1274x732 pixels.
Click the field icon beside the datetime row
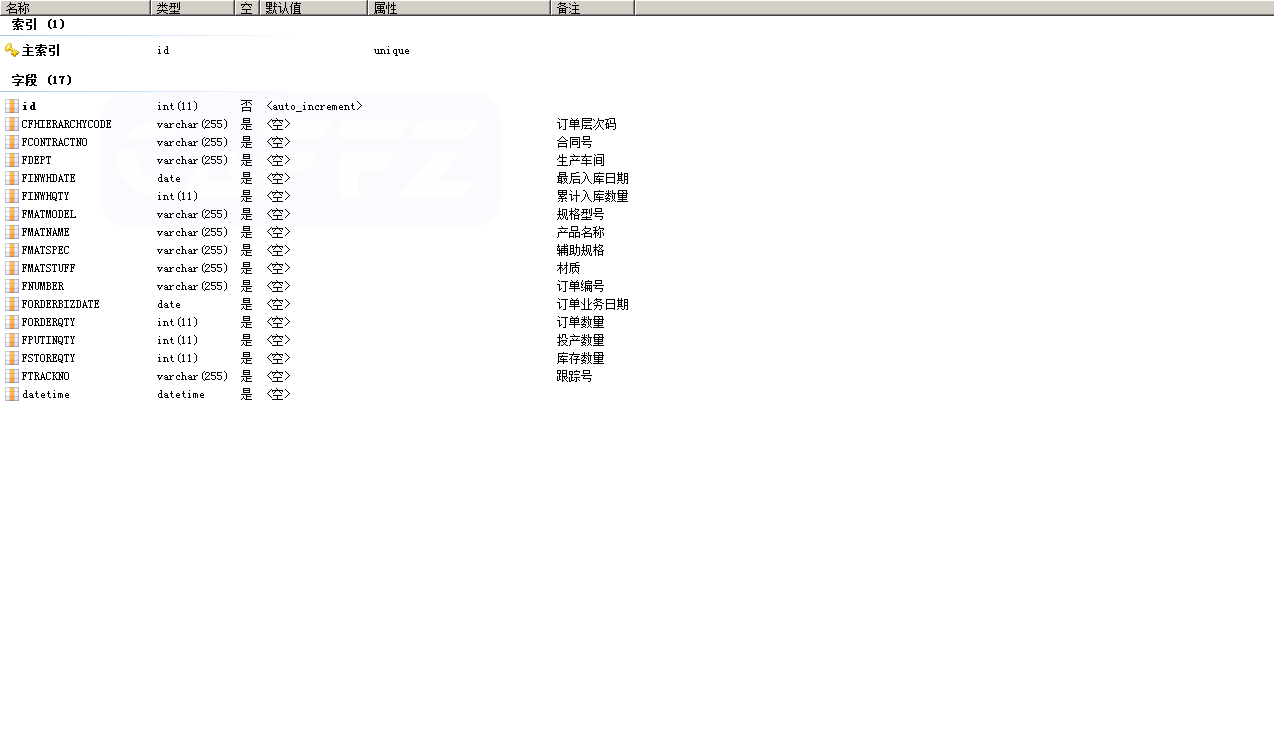pos(12,394)
